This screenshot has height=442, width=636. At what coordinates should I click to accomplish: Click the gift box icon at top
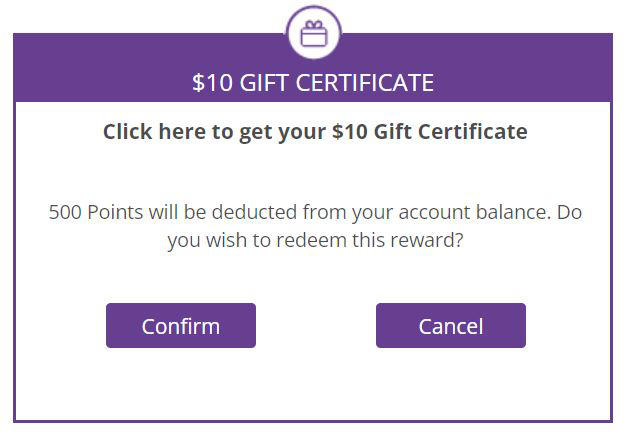pos(314,34)
